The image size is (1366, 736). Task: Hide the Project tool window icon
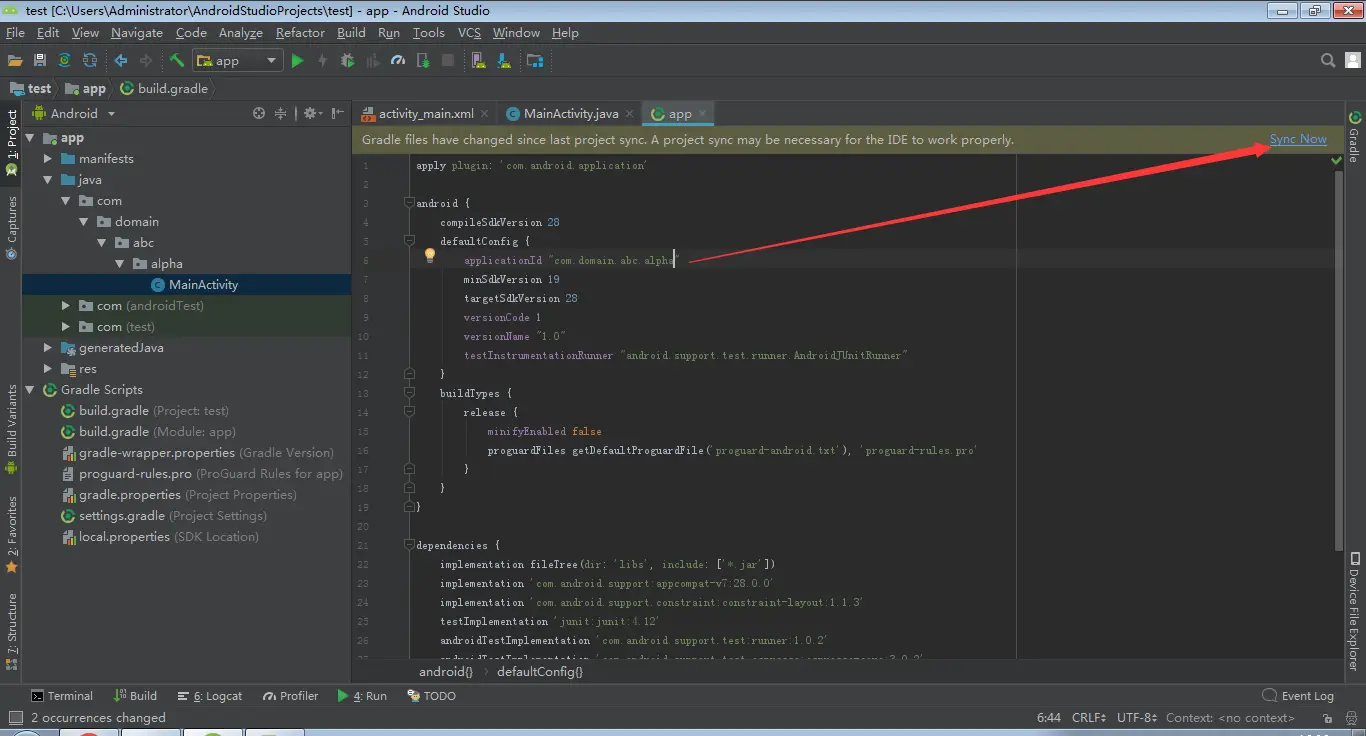[x=338, y=114]
